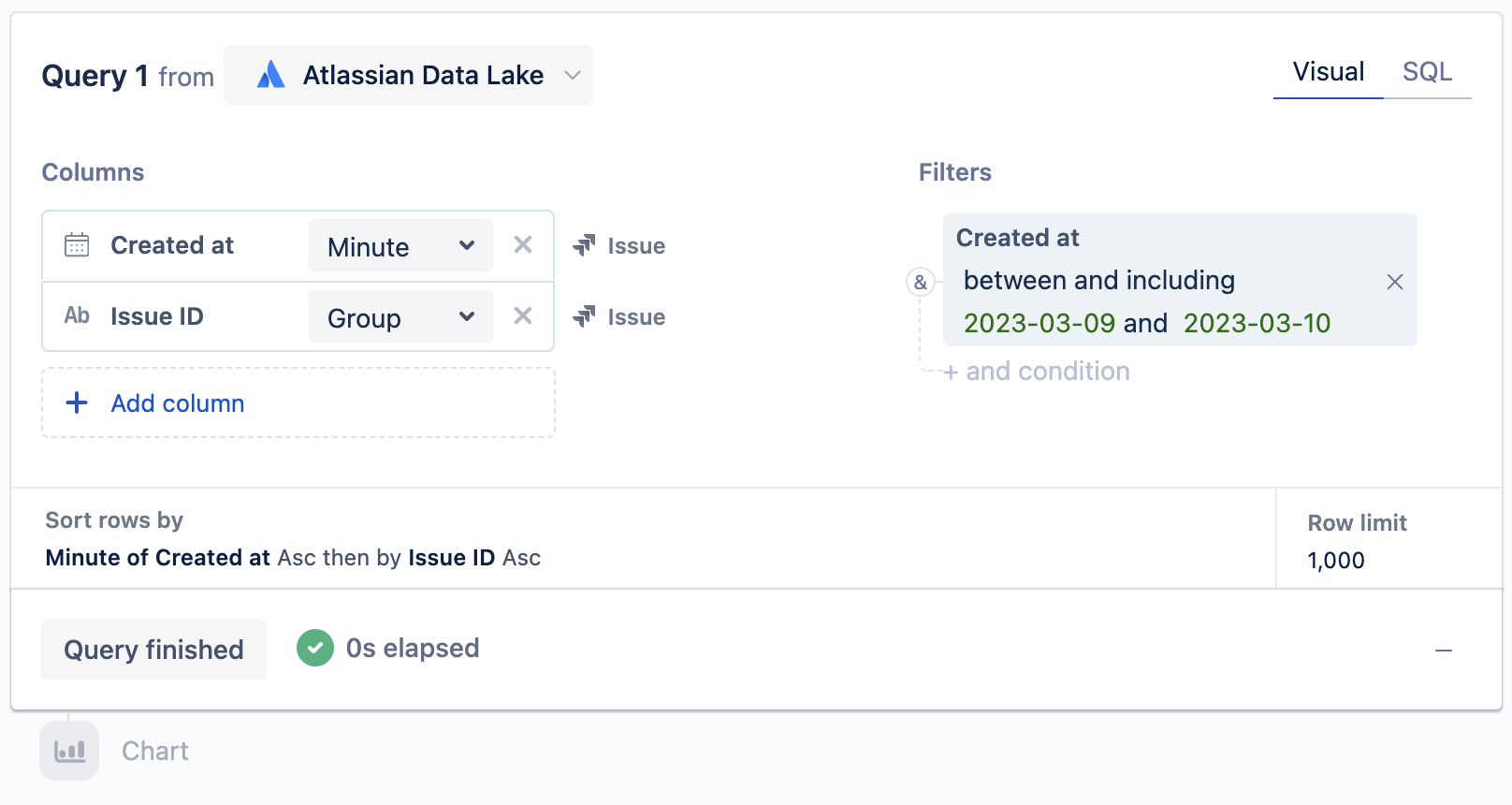Select the Visual tab
1512x805 pixels.
click(x=1328, y=72)
